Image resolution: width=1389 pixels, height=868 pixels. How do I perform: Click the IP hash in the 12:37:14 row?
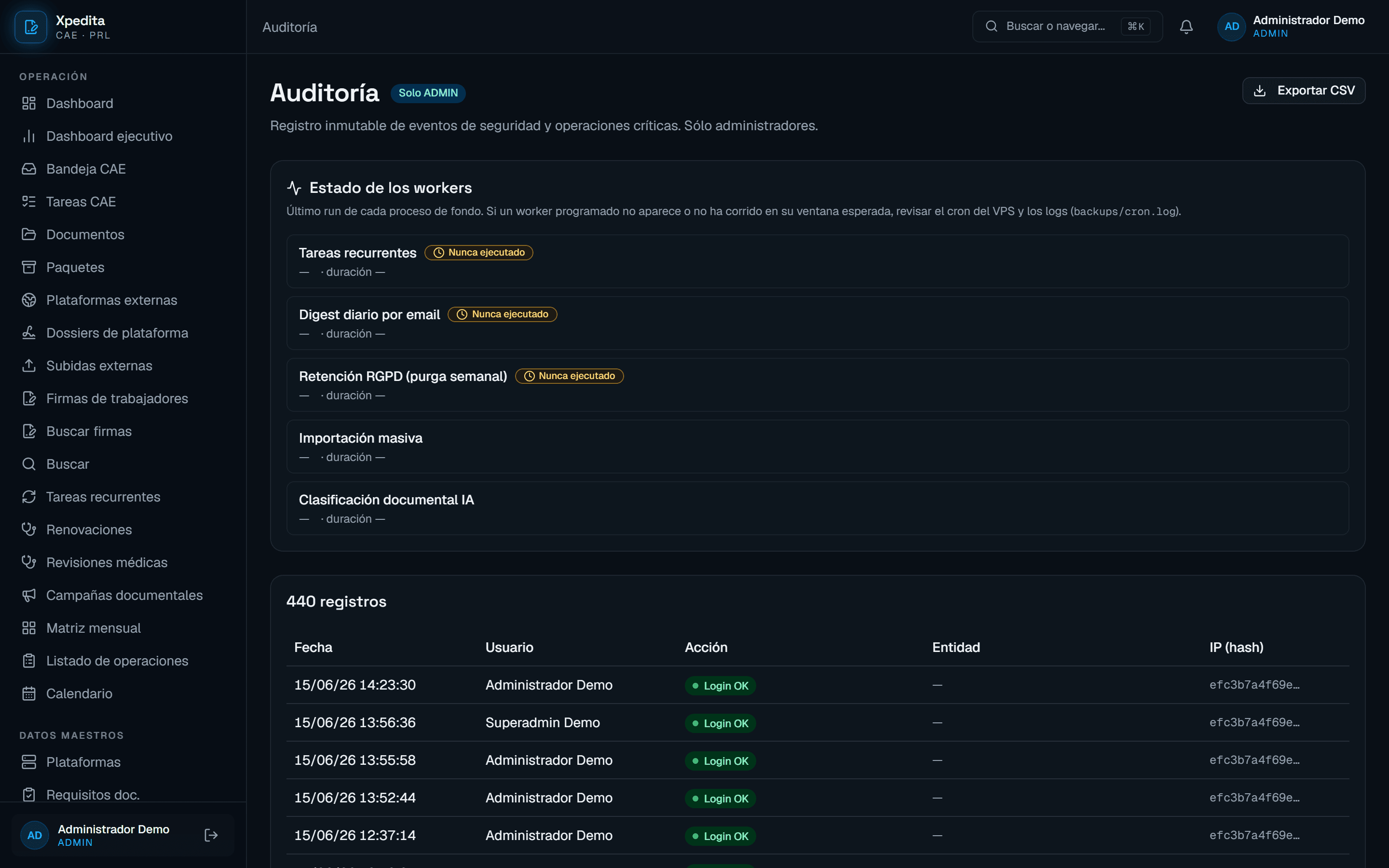point(1254,835)
